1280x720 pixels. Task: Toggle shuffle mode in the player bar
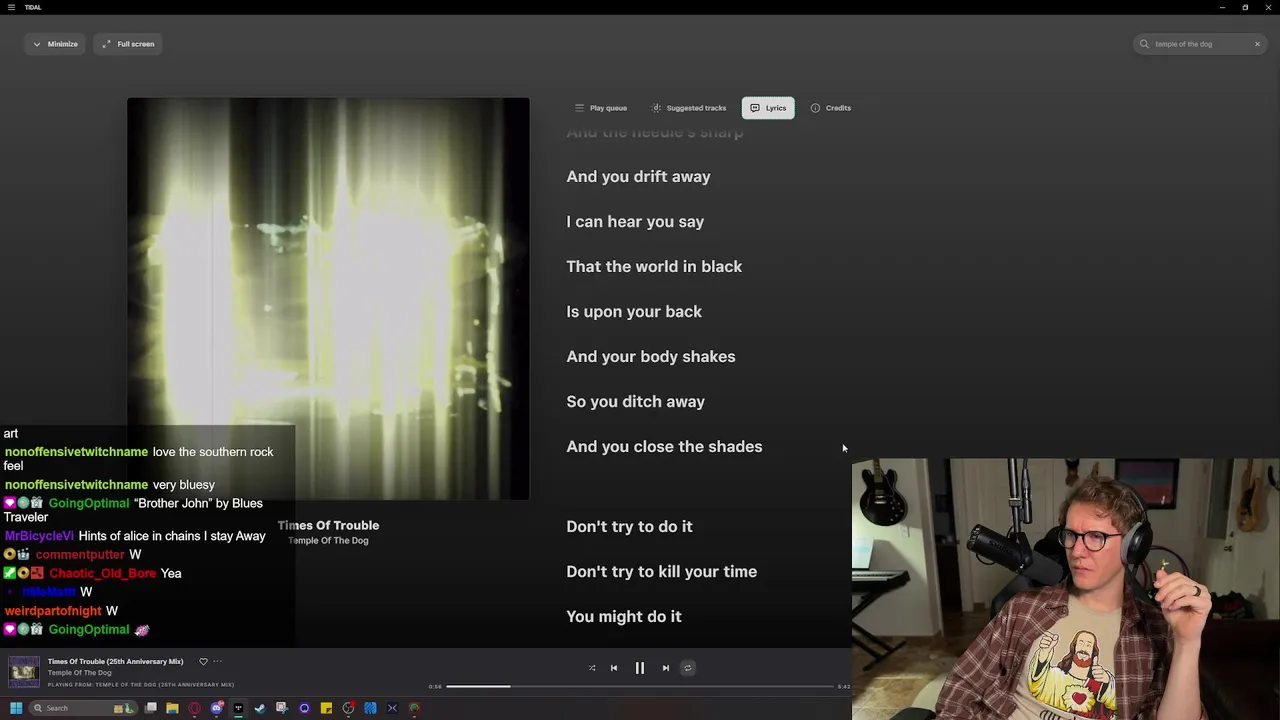pos(592,668)
